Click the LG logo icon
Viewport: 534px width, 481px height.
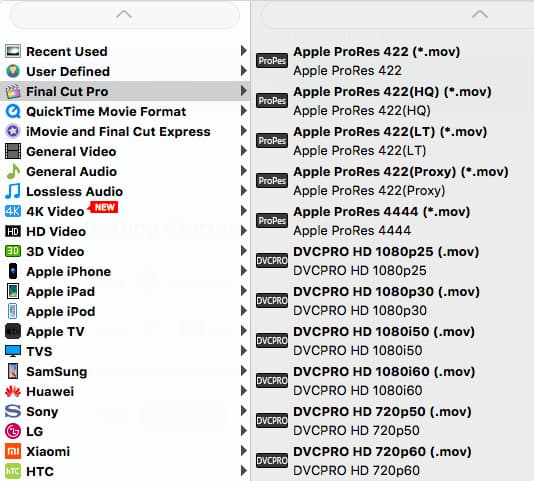13,431
